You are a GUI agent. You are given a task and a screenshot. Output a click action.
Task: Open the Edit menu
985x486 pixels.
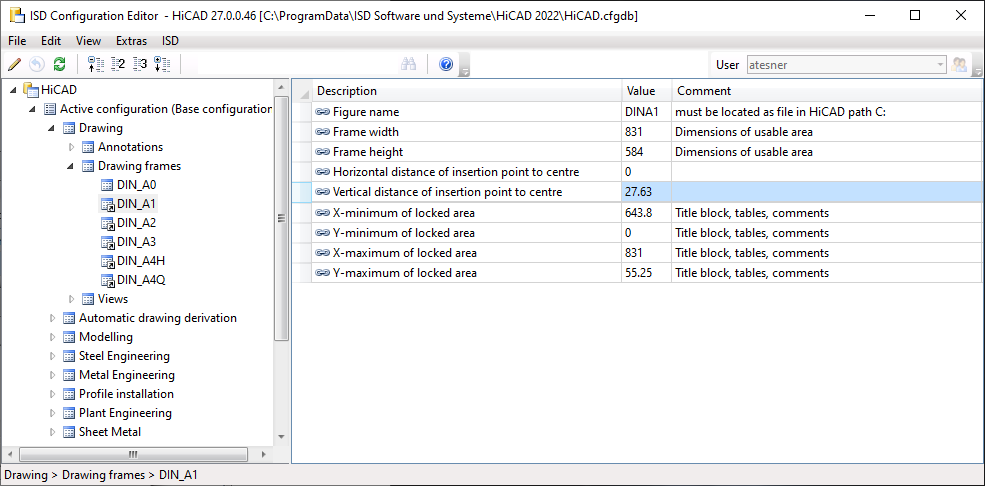(x=51, y=41)
